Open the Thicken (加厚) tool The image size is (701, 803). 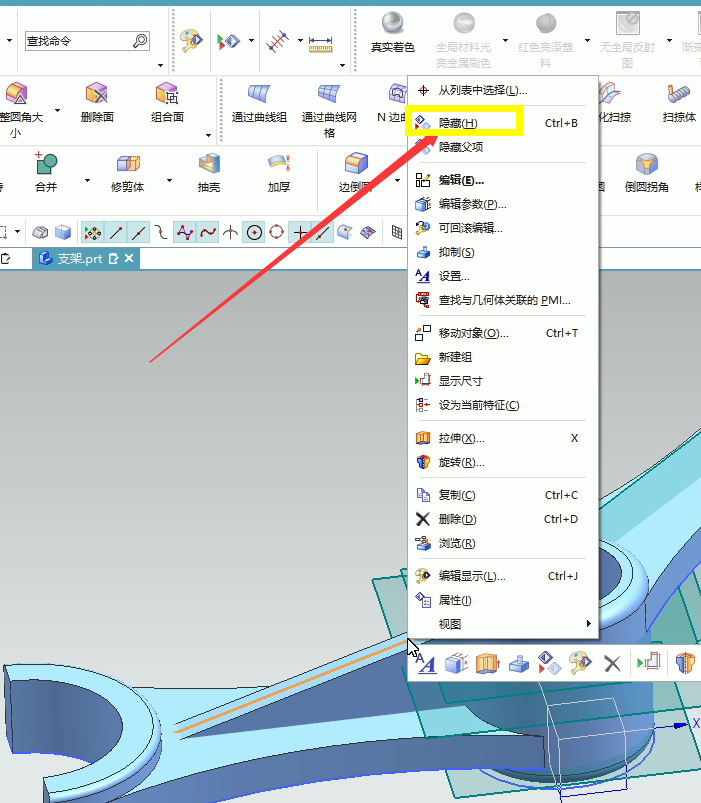278,163
